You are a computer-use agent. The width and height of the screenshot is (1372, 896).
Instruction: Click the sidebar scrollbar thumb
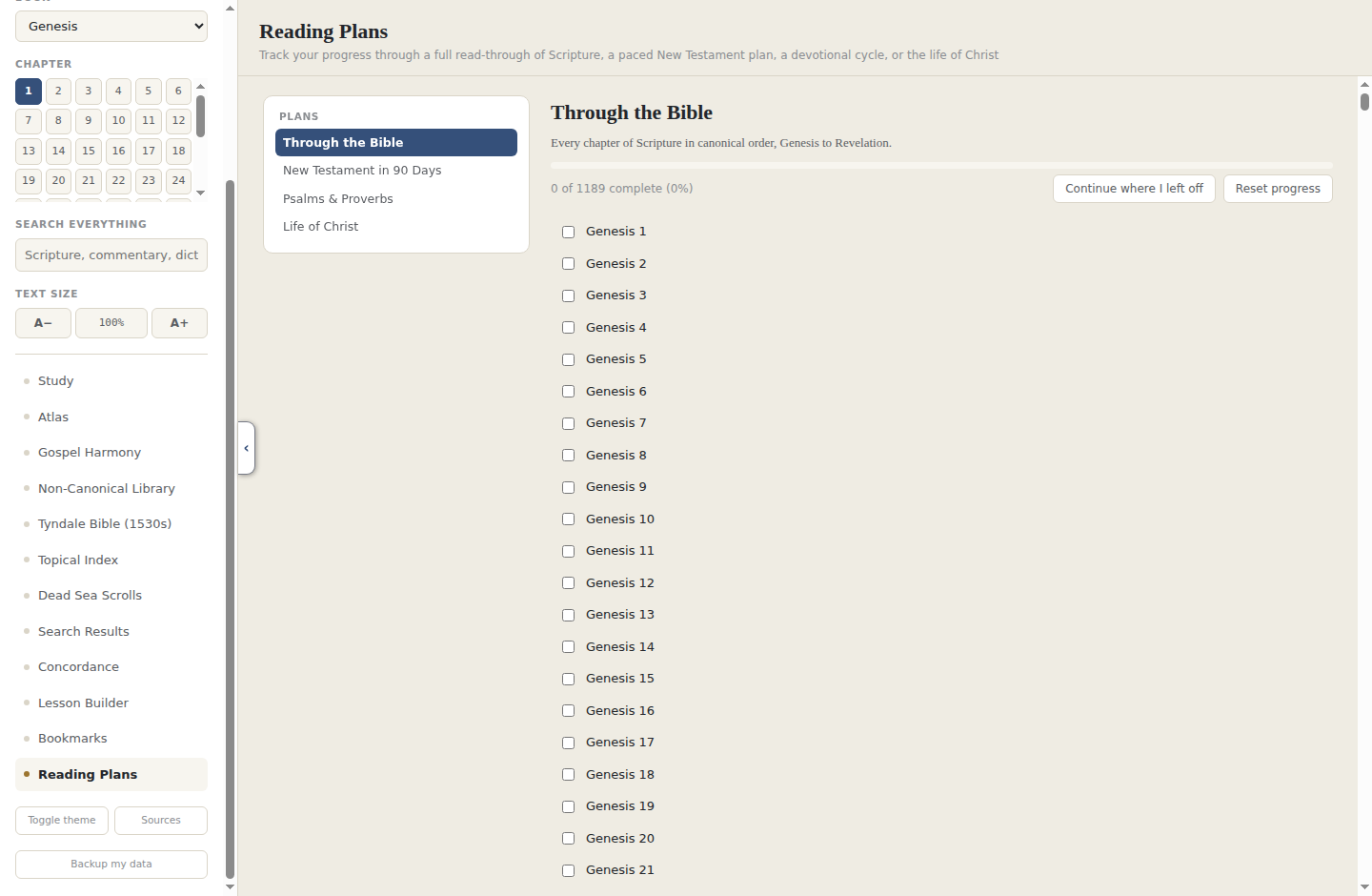pyautogui.click(x=230, y=529)
